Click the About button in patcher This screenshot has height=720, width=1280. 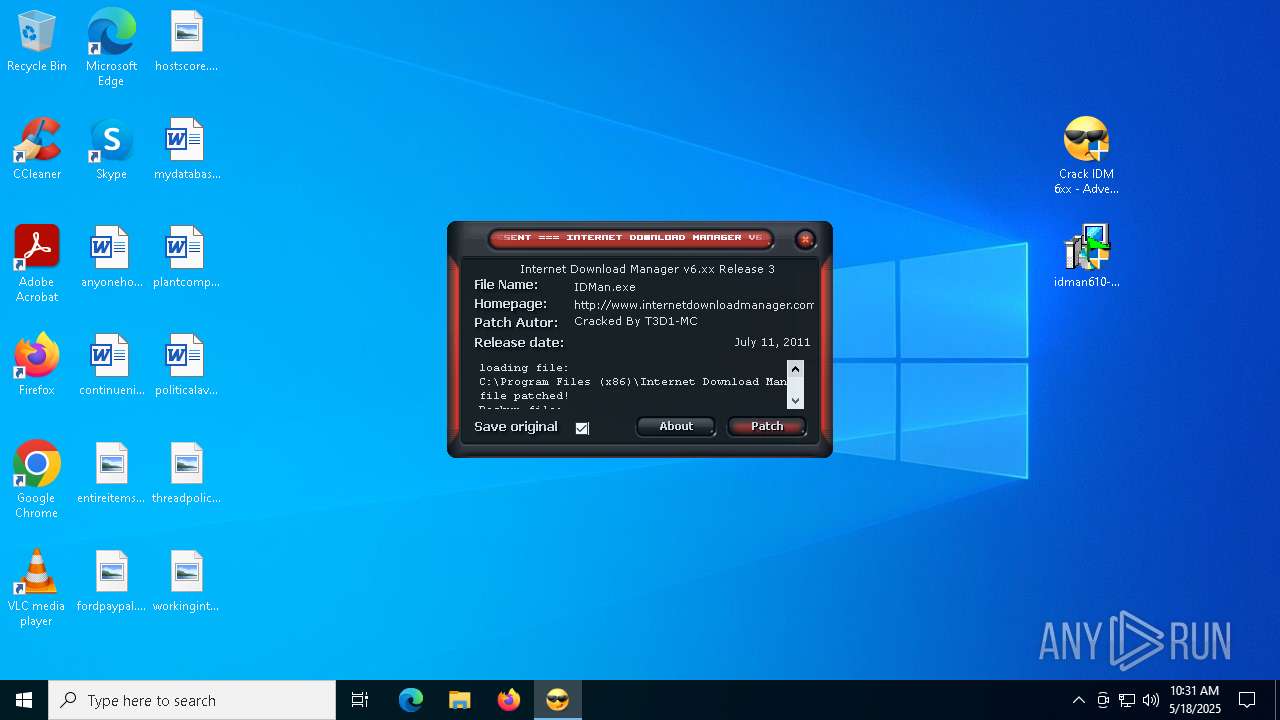coord(676,427)
